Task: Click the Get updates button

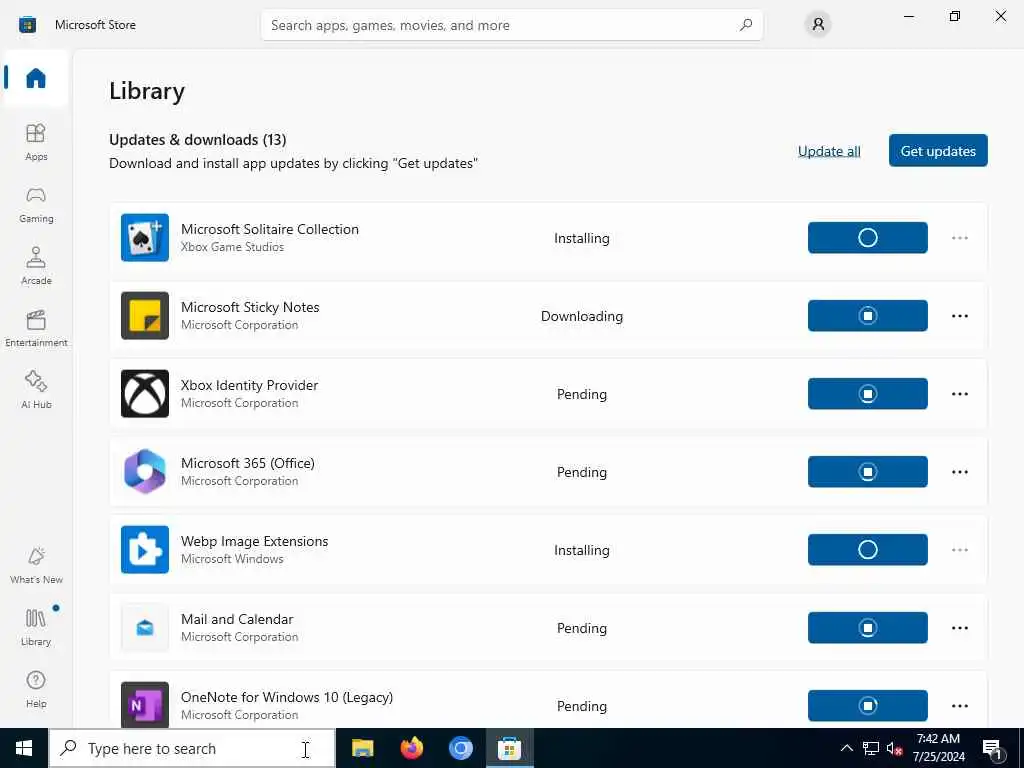Action: (x=938, y=151)
